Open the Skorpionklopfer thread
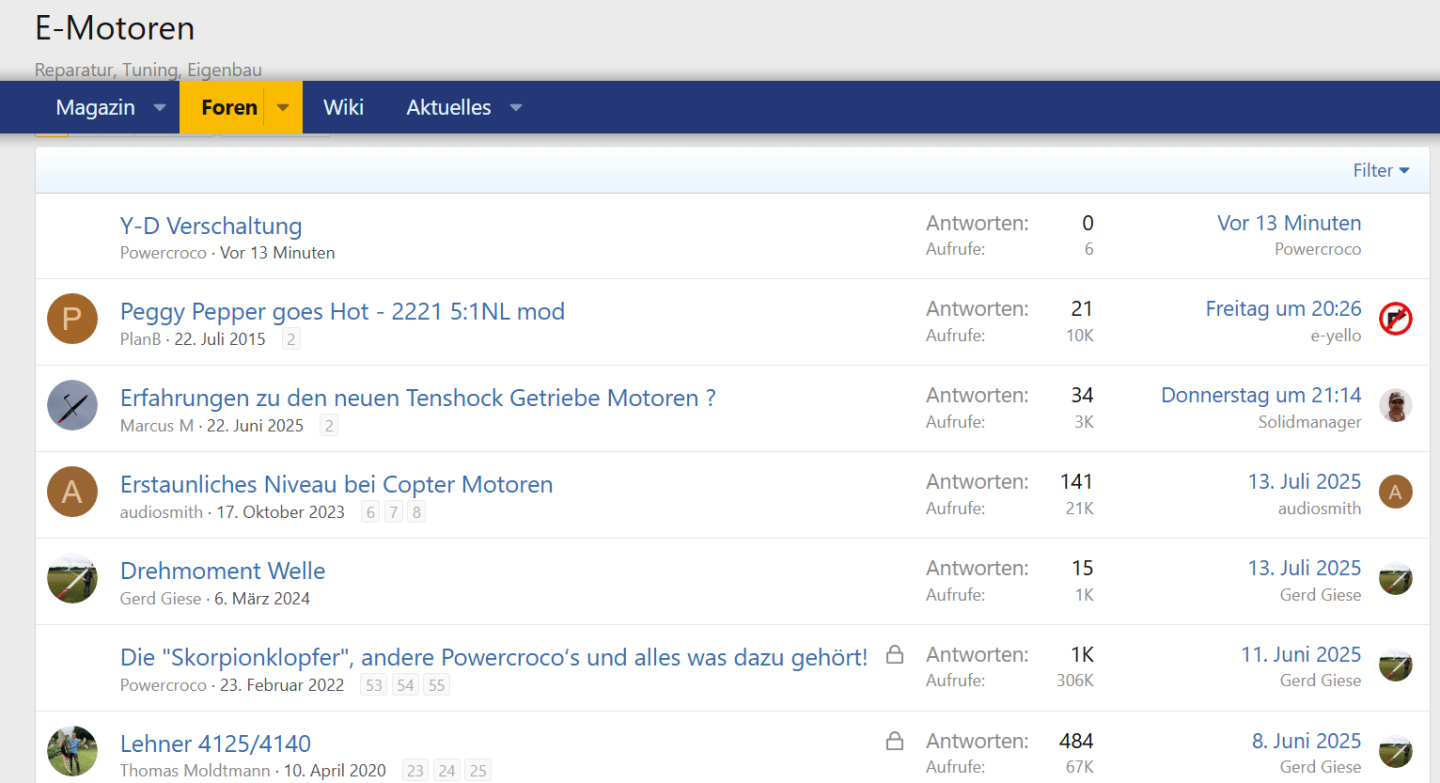Viewport: 1440px width, 783px height. (494, 658)
